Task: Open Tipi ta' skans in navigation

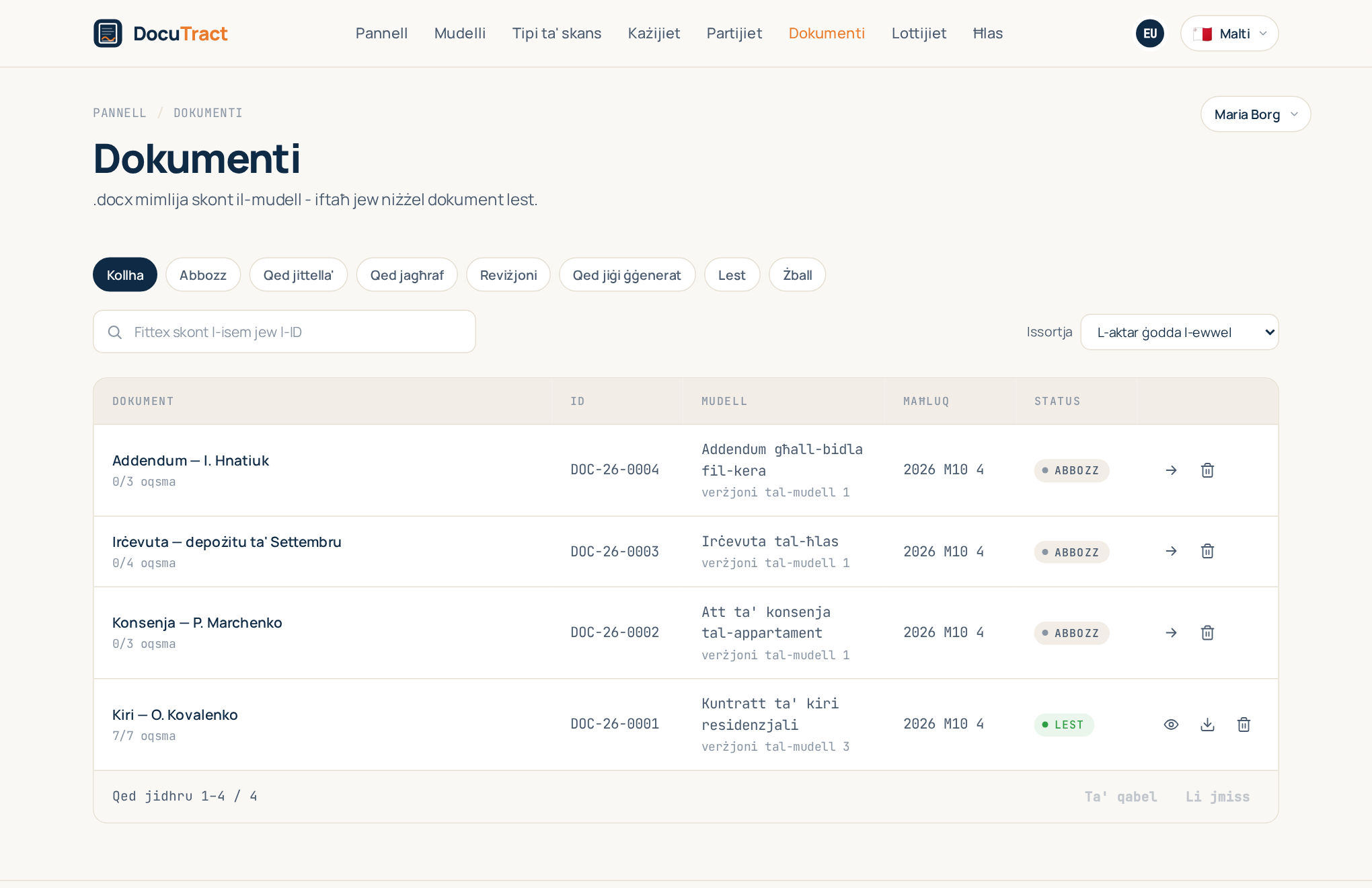Action: click(x=557, y=34)
